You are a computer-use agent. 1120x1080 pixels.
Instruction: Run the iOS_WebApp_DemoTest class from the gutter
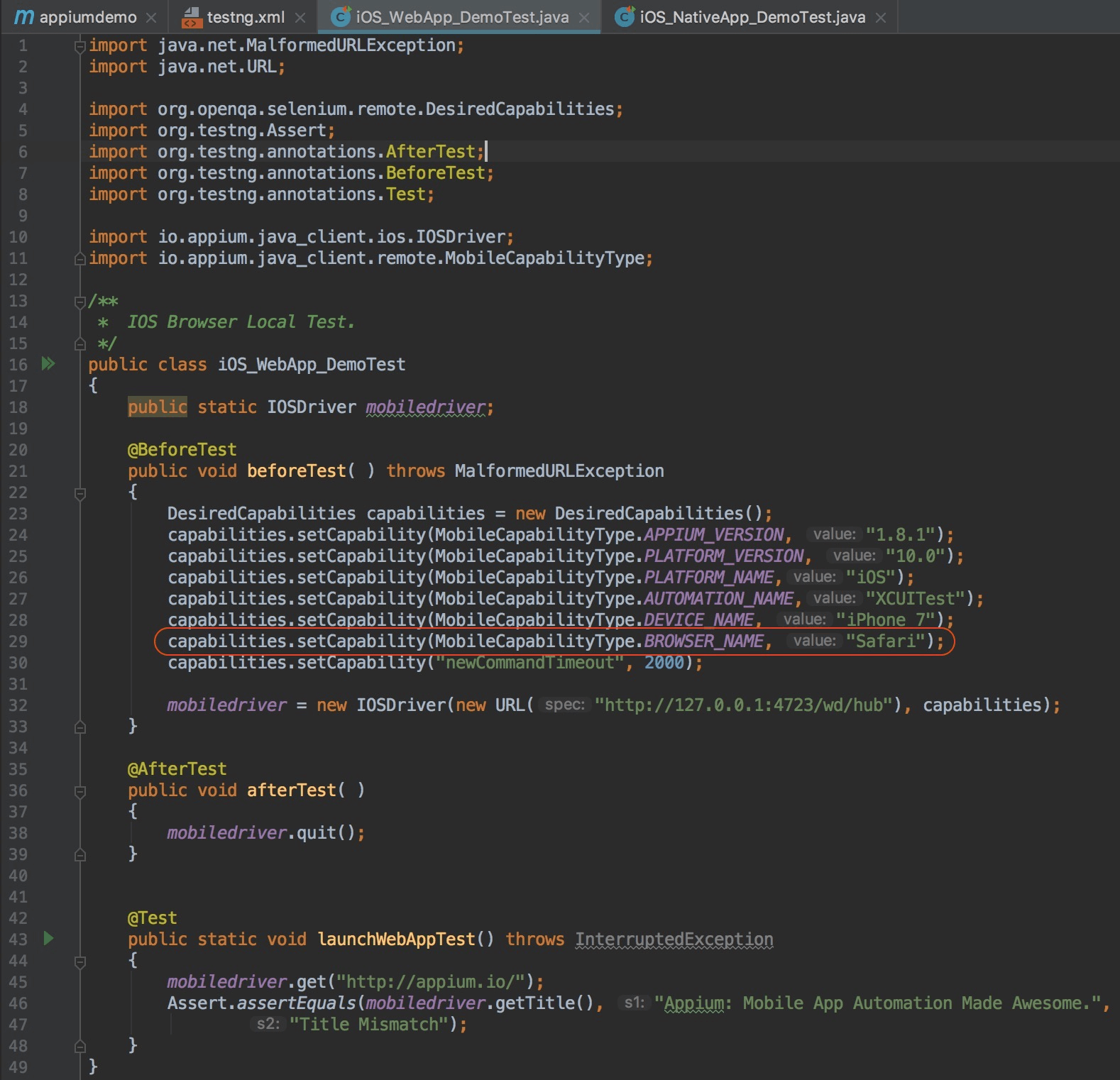tap(48, 364)
